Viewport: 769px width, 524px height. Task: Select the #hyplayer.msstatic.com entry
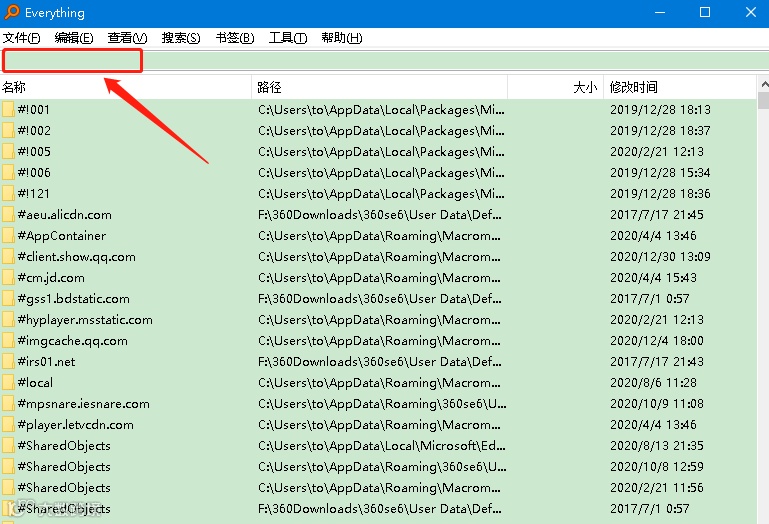point(85,319)
